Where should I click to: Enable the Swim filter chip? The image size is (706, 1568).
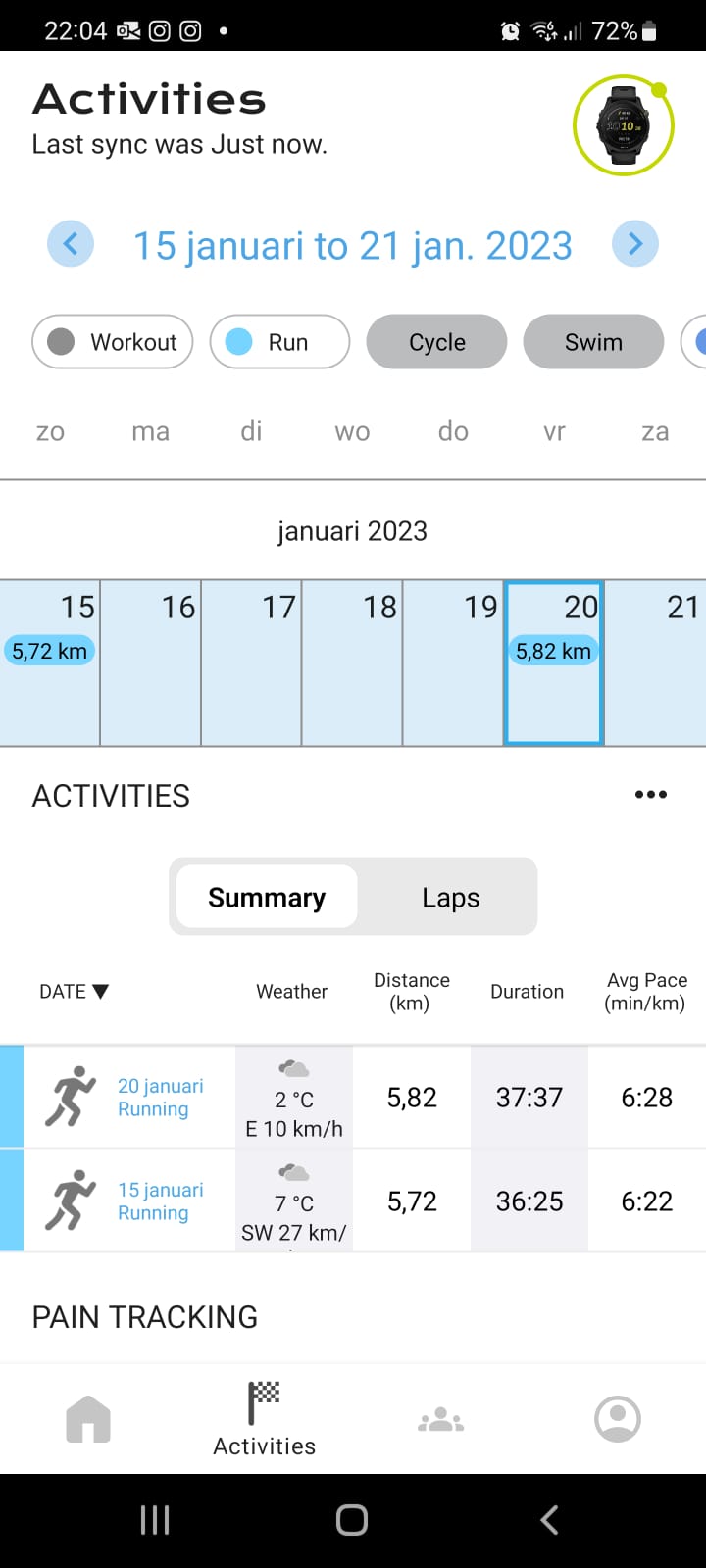tap(593, 341)
